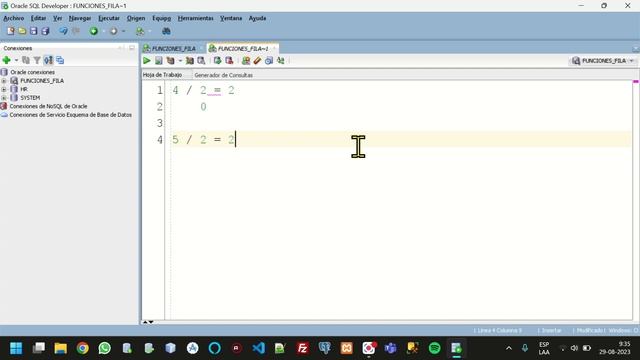The width and height of the screenshot is (640, 360).
Task: Click the New file toolbar icon
Action: coord(11,31)
